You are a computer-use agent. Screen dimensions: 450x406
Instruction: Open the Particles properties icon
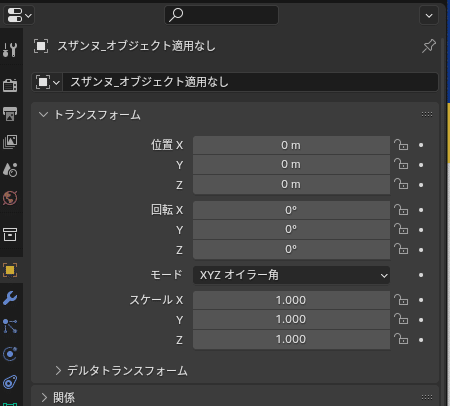[x=10, y=326]
